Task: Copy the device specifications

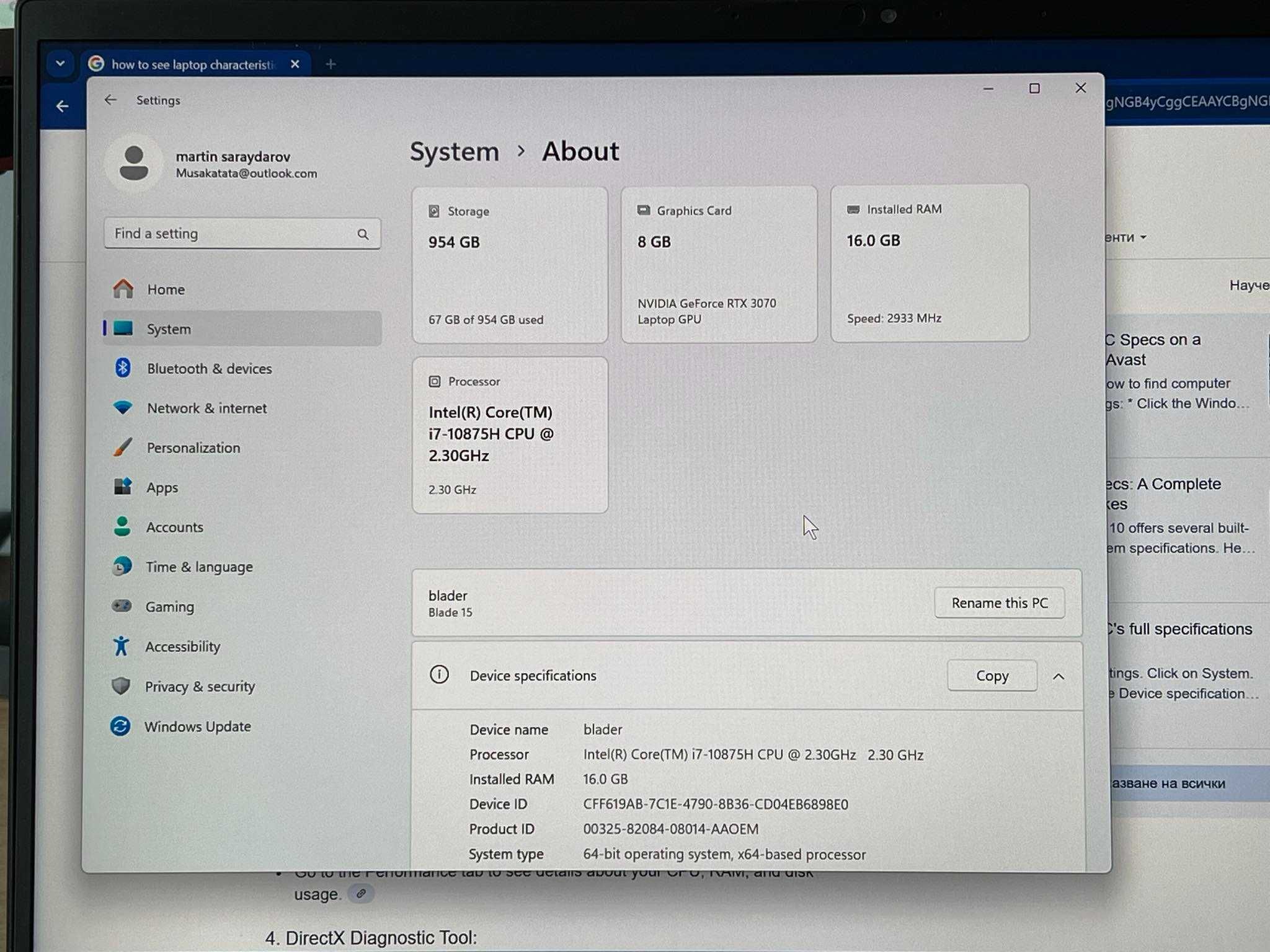Action: tap(992, 676)
